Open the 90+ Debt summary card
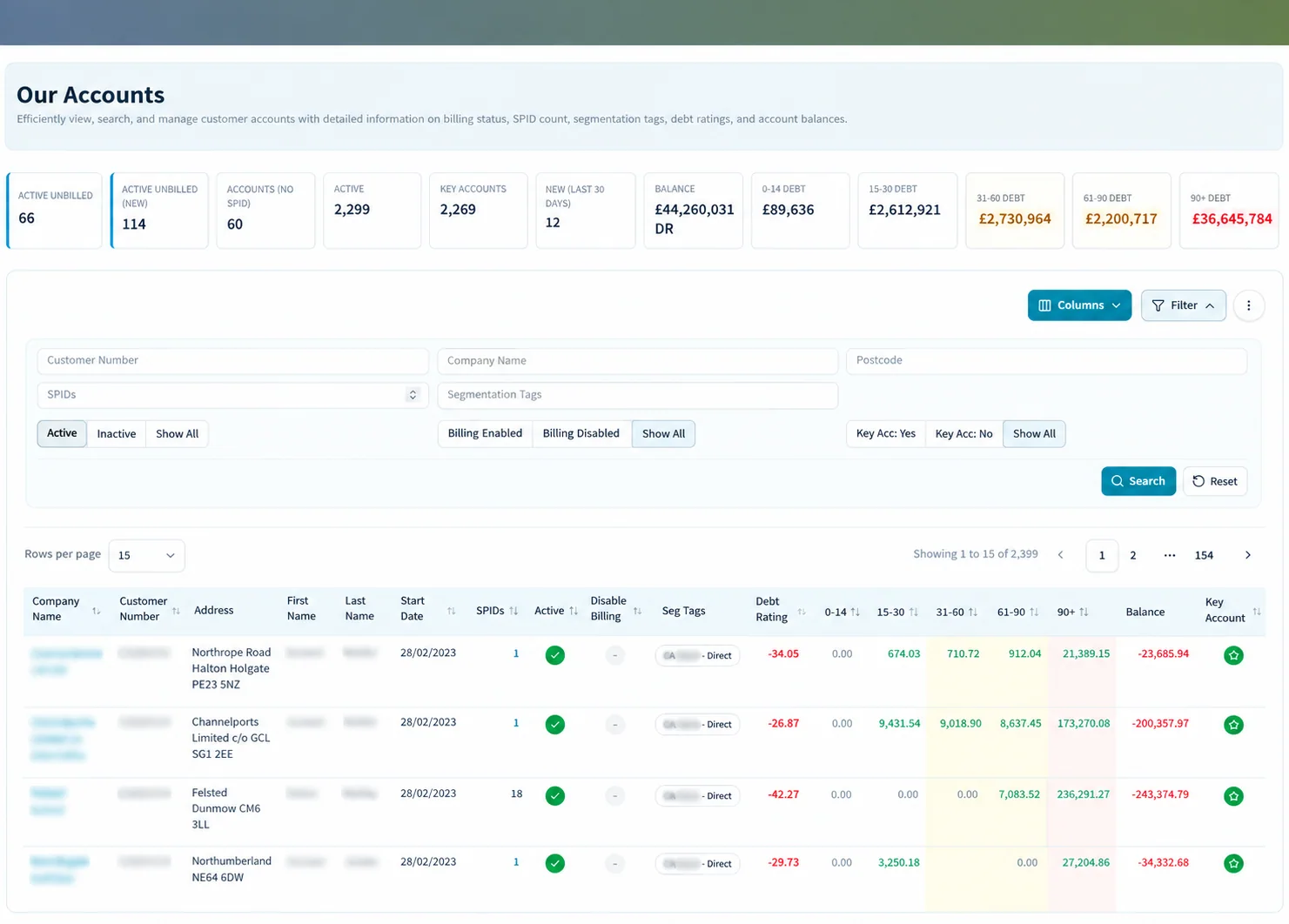This screenshot has width=1289, height=924. click(x=1229, y=211)
